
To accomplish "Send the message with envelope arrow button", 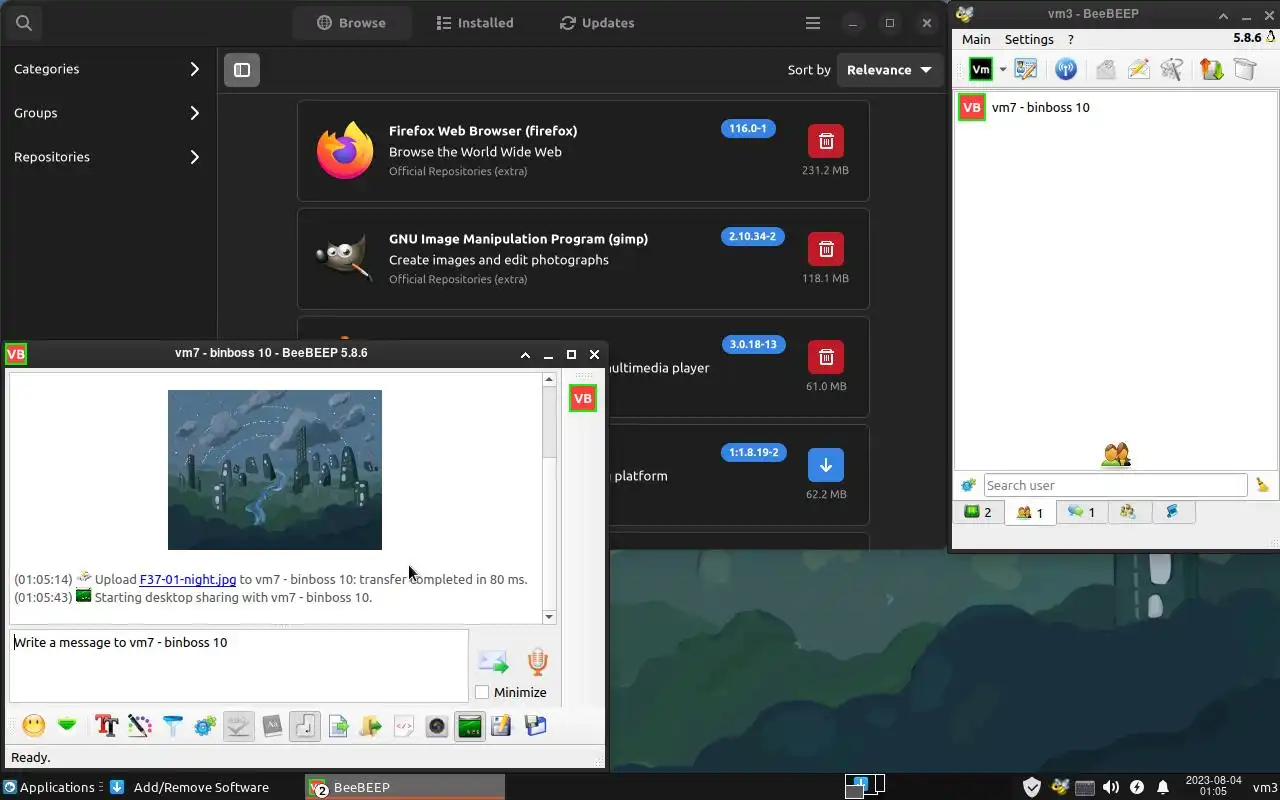I will (x=493, y=661).
